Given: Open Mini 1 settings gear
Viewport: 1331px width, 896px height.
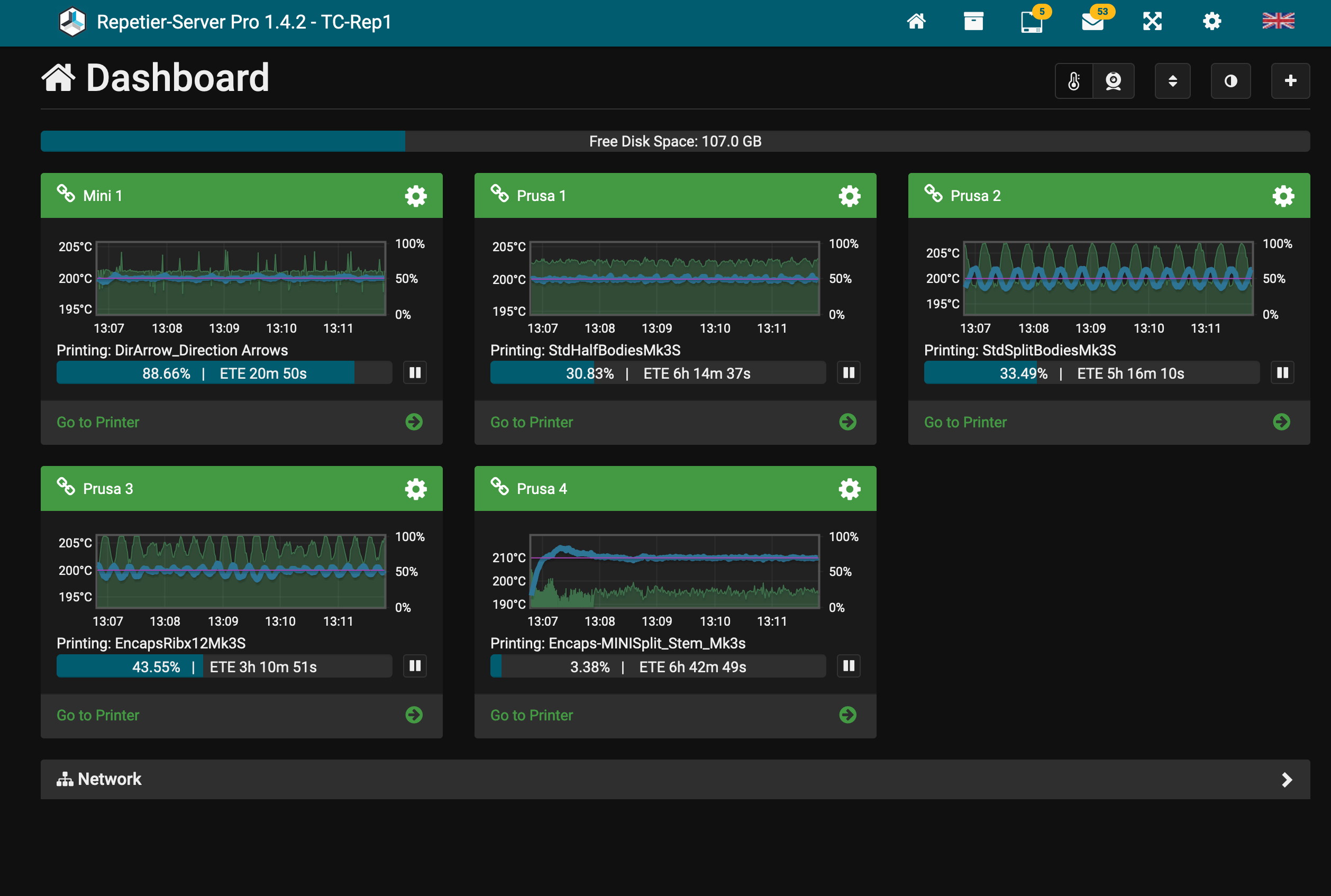Looking at the screenshot, I should pyautogui.click(x=415, y=196).
